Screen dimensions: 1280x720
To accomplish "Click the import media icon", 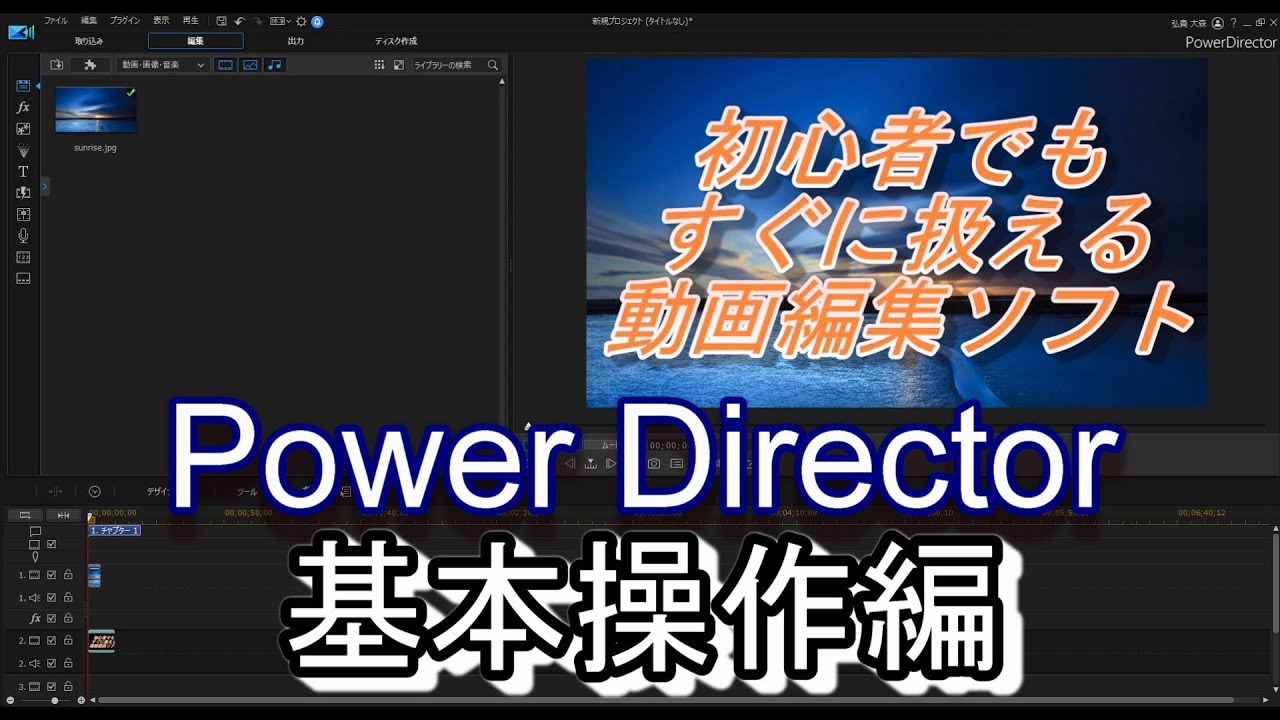I will (56, 65).
